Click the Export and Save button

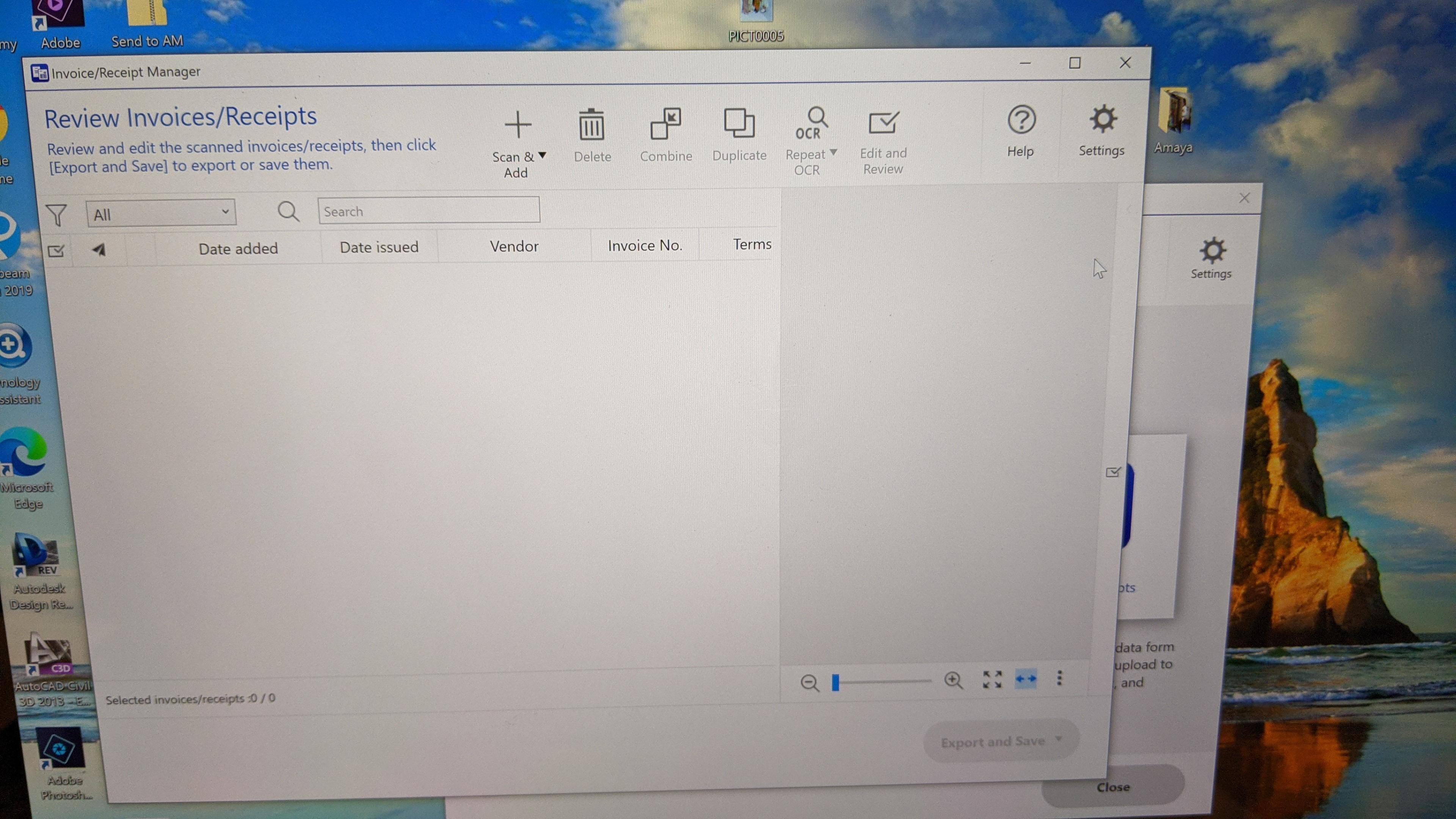pyautogui.click(x=993, y=742)
